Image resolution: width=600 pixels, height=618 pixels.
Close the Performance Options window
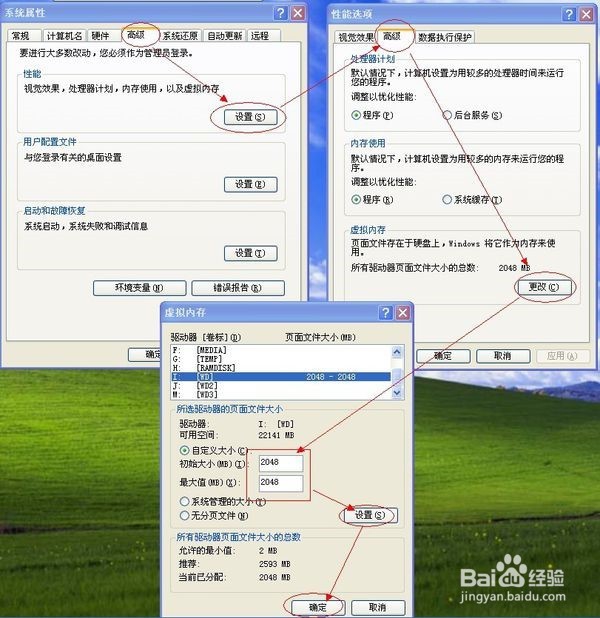click(x=586, y=15)
